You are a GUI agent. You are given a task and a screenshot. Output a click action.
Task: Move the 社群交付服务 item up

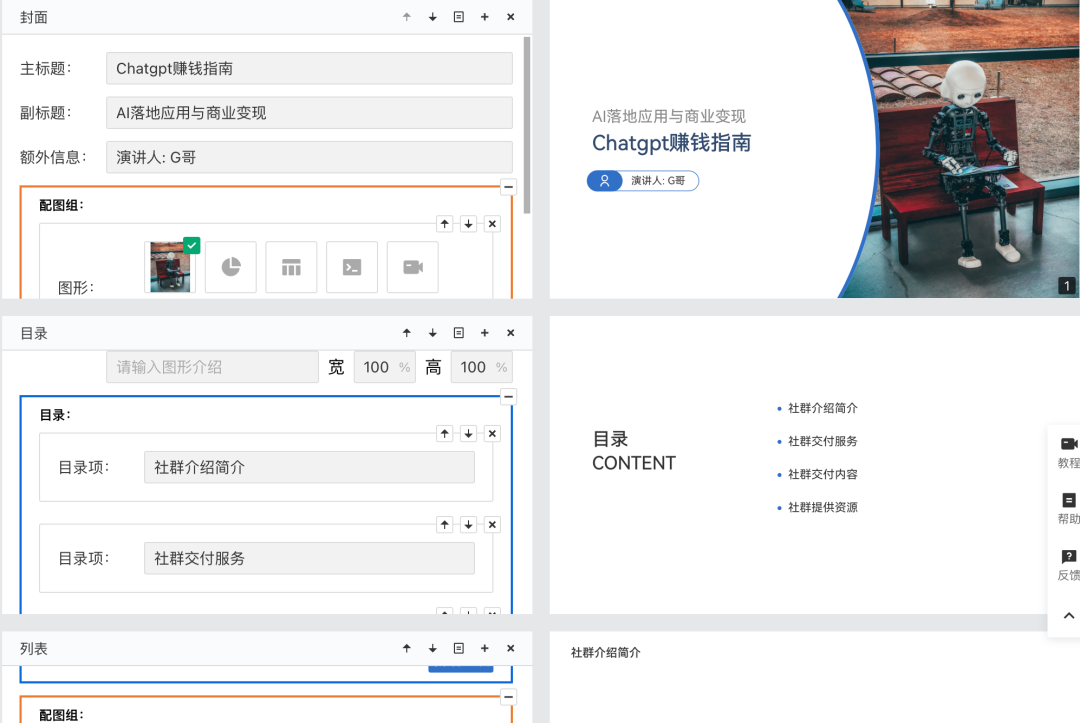[x=445, y=525]
